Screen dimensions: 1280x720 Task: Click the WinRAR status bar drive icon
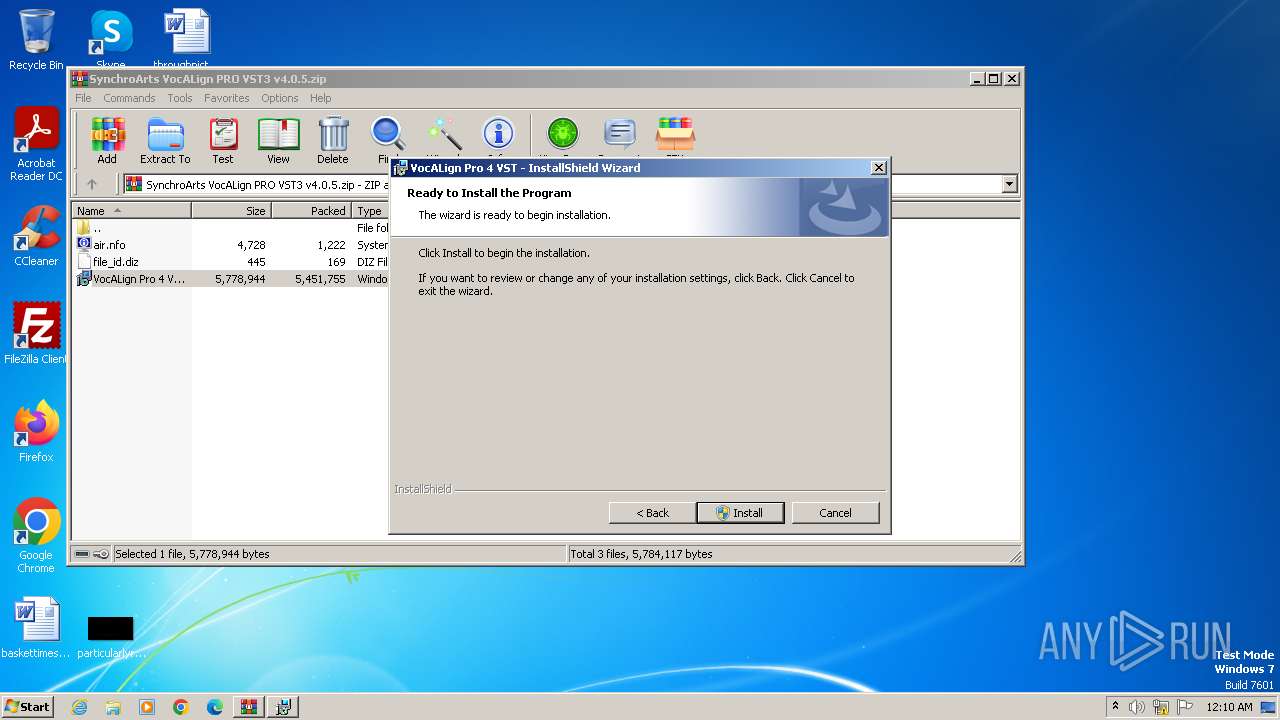pyautogui.click(x=82, y=554)
